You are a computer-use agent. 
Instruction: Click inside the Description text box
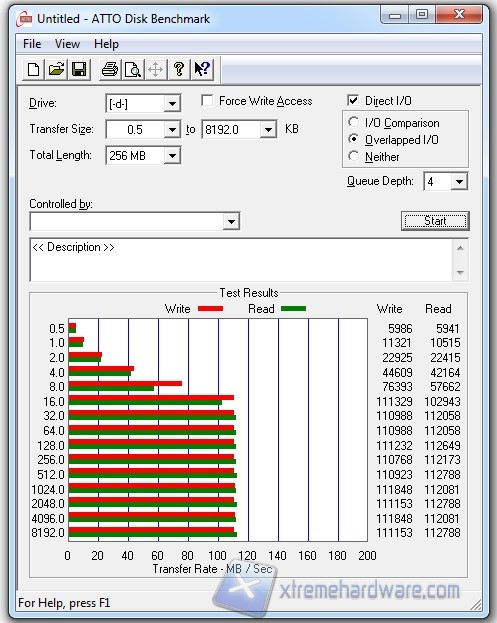point(241,260)
